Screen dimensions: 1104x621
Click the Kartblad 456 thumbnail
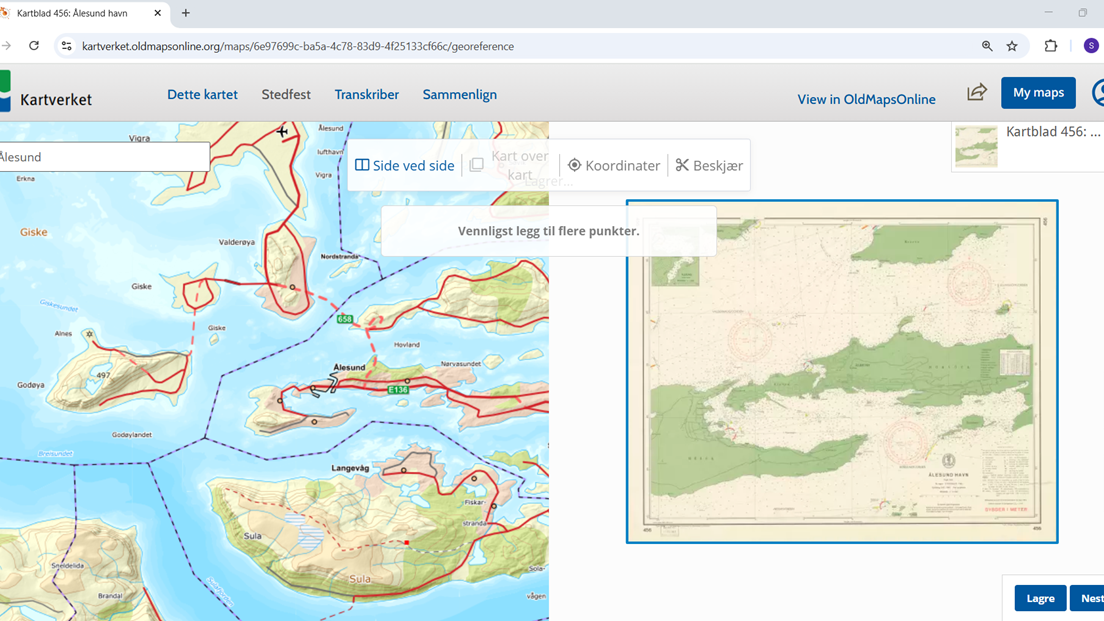(976, 146)
